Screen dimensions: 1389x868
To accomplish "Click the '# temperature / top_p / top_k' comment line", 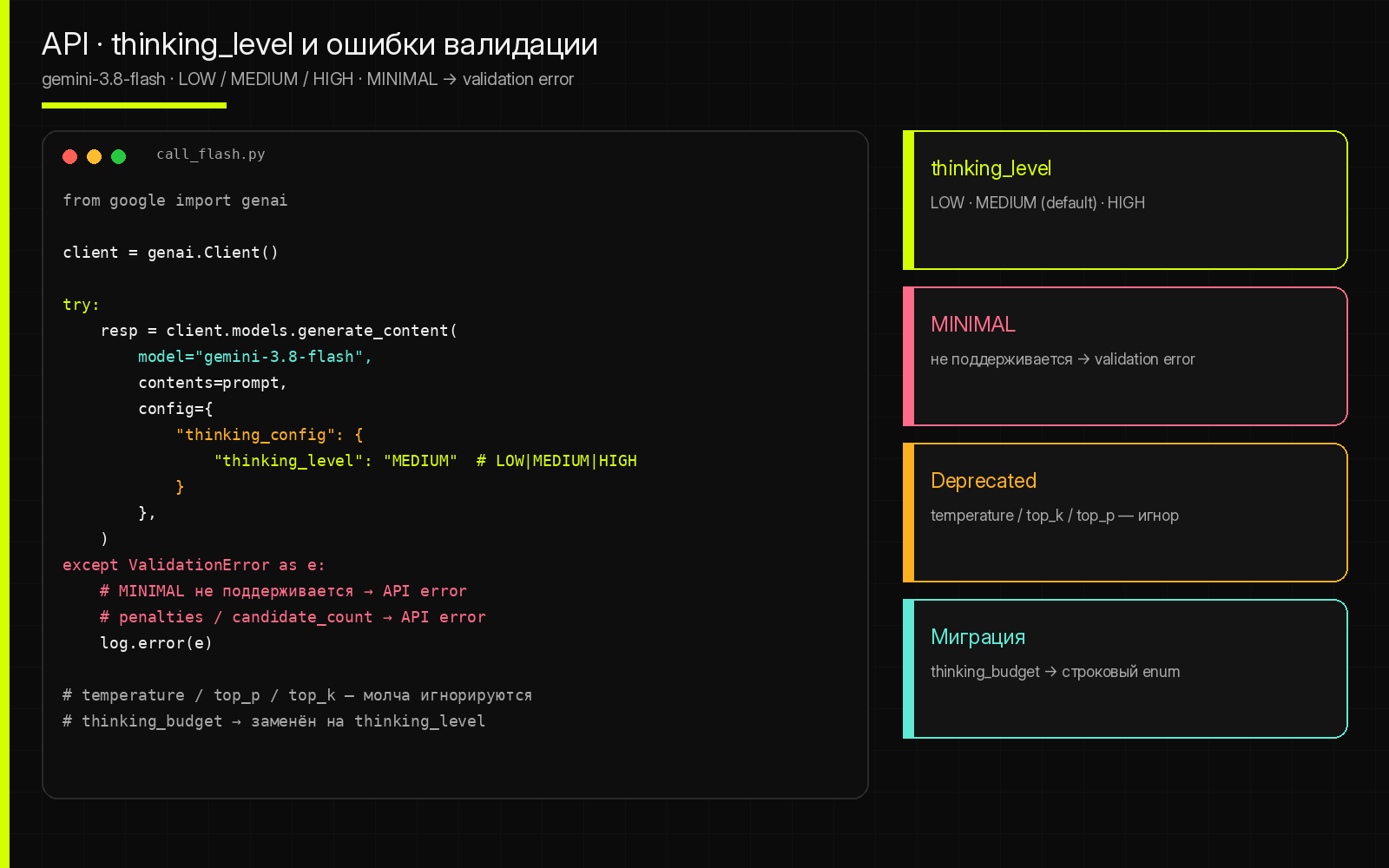I will pyautogui.click(x=297, y=695).
